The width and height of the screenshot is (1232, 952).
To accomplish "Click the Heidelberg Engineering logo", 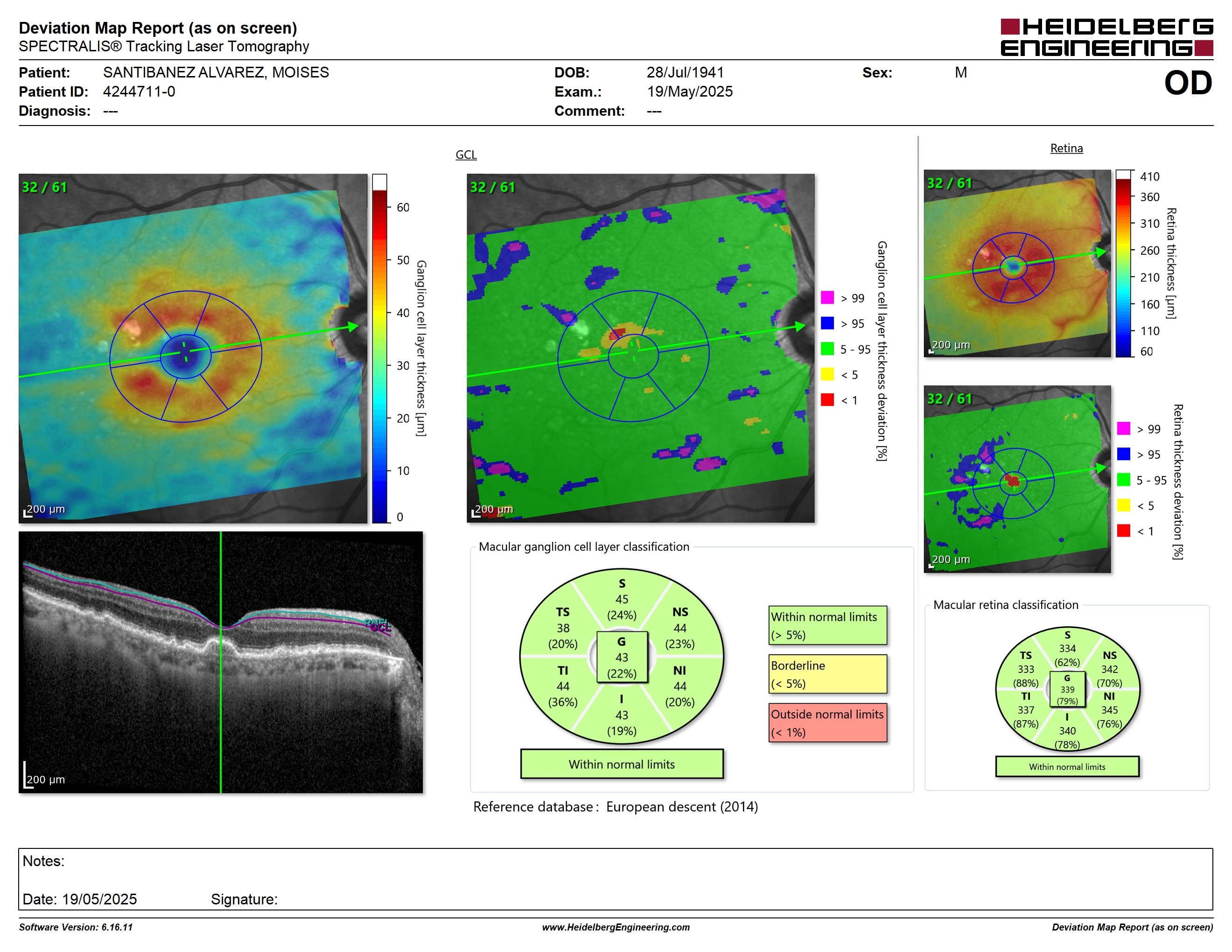I will pos(1106,37).
